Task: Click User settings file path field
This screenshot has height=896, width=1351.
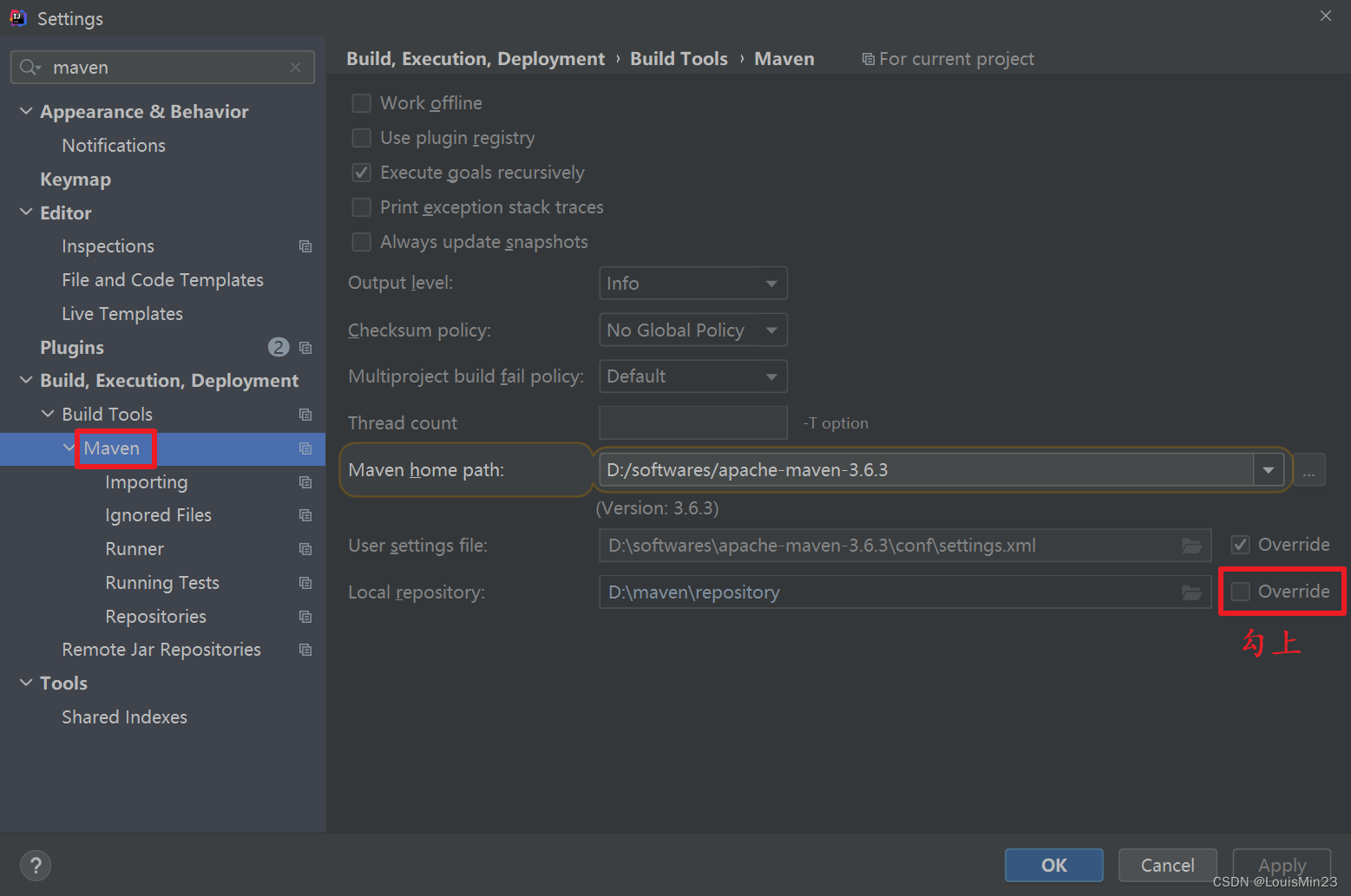Action: 905,546
